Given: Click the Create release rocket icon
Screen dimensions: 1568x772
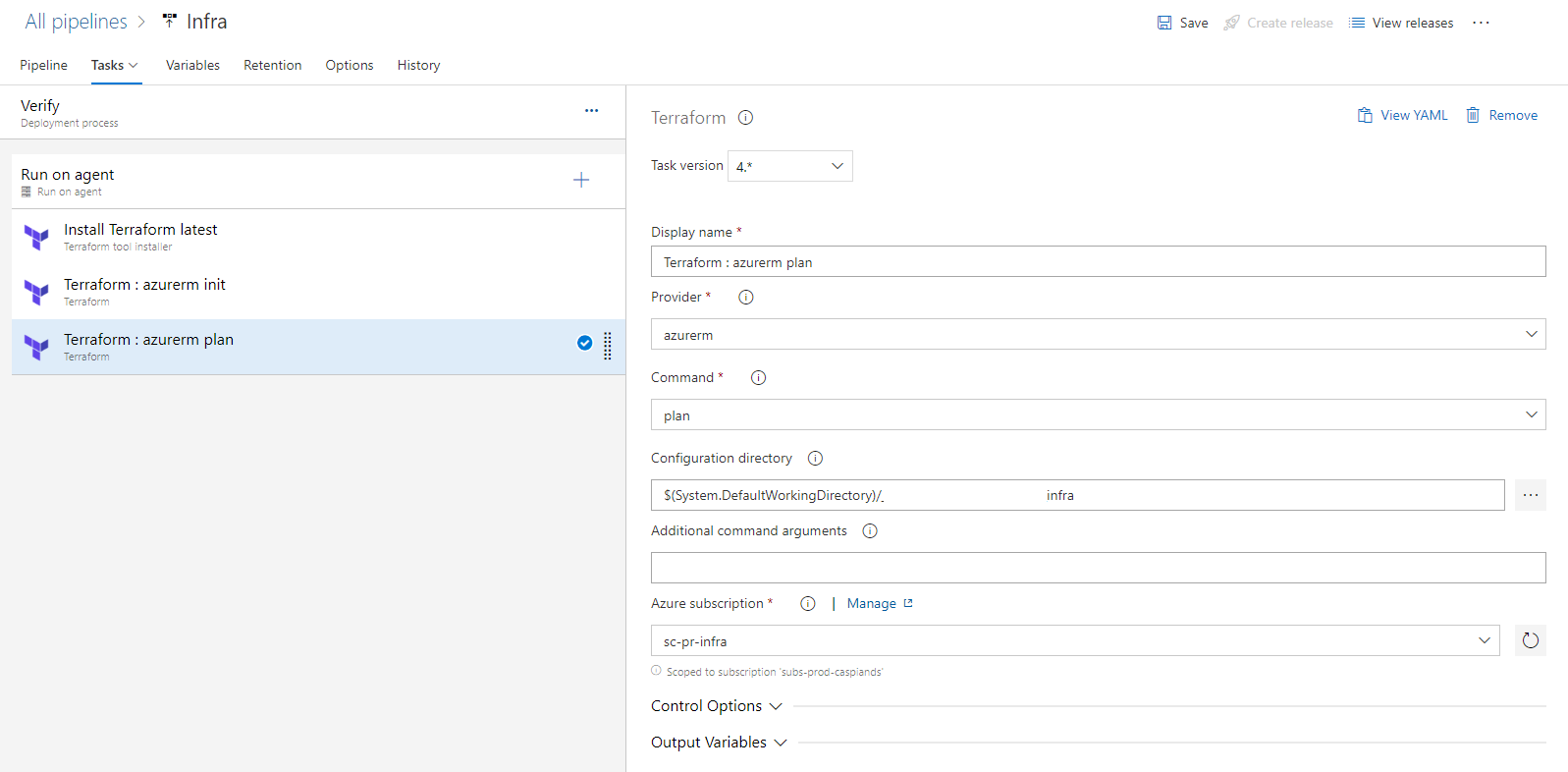Looking at the screenshot, I should 1231,23.
